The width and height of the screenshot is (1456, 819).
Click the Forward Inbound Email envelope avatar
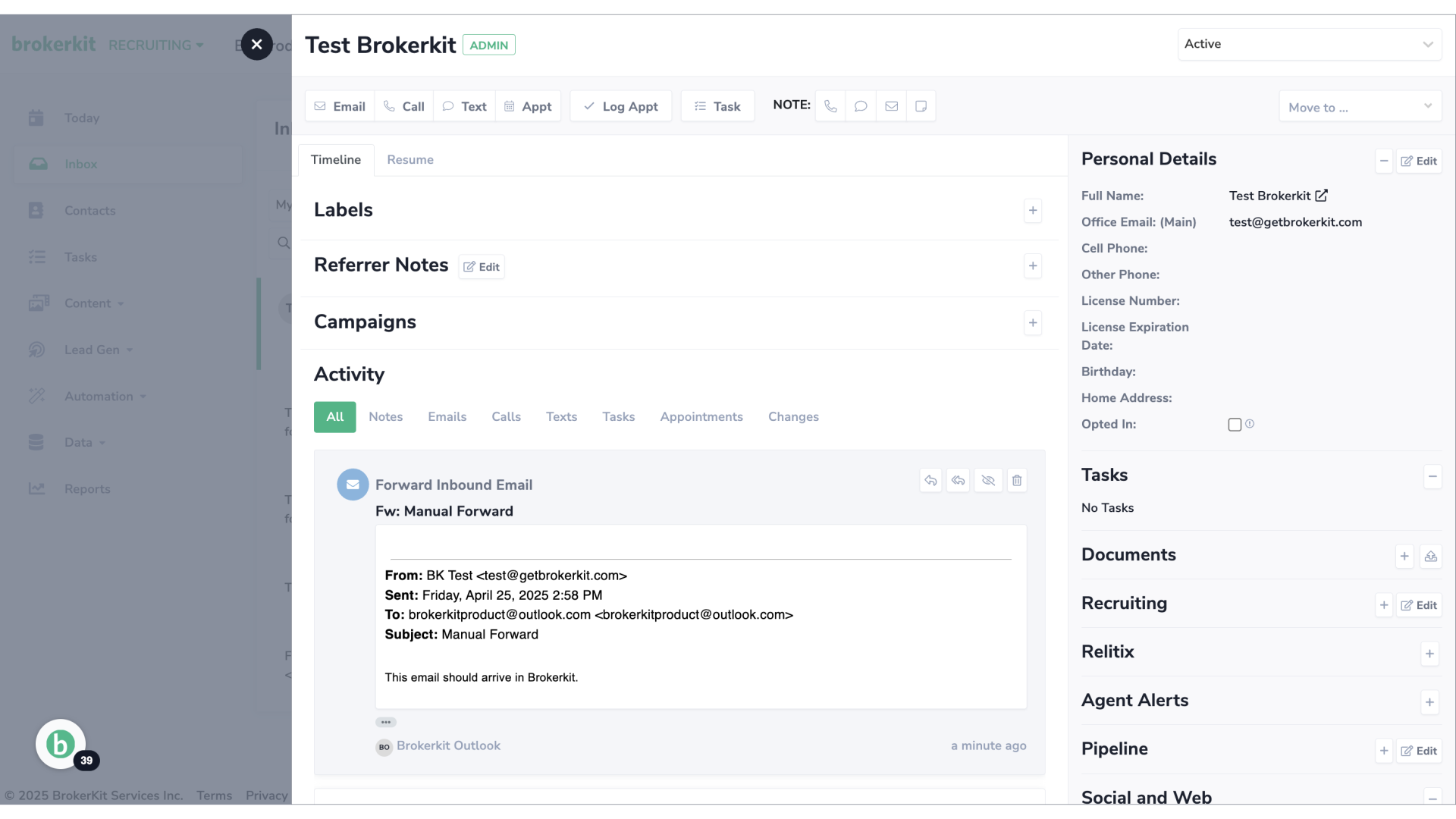[353, 485]
